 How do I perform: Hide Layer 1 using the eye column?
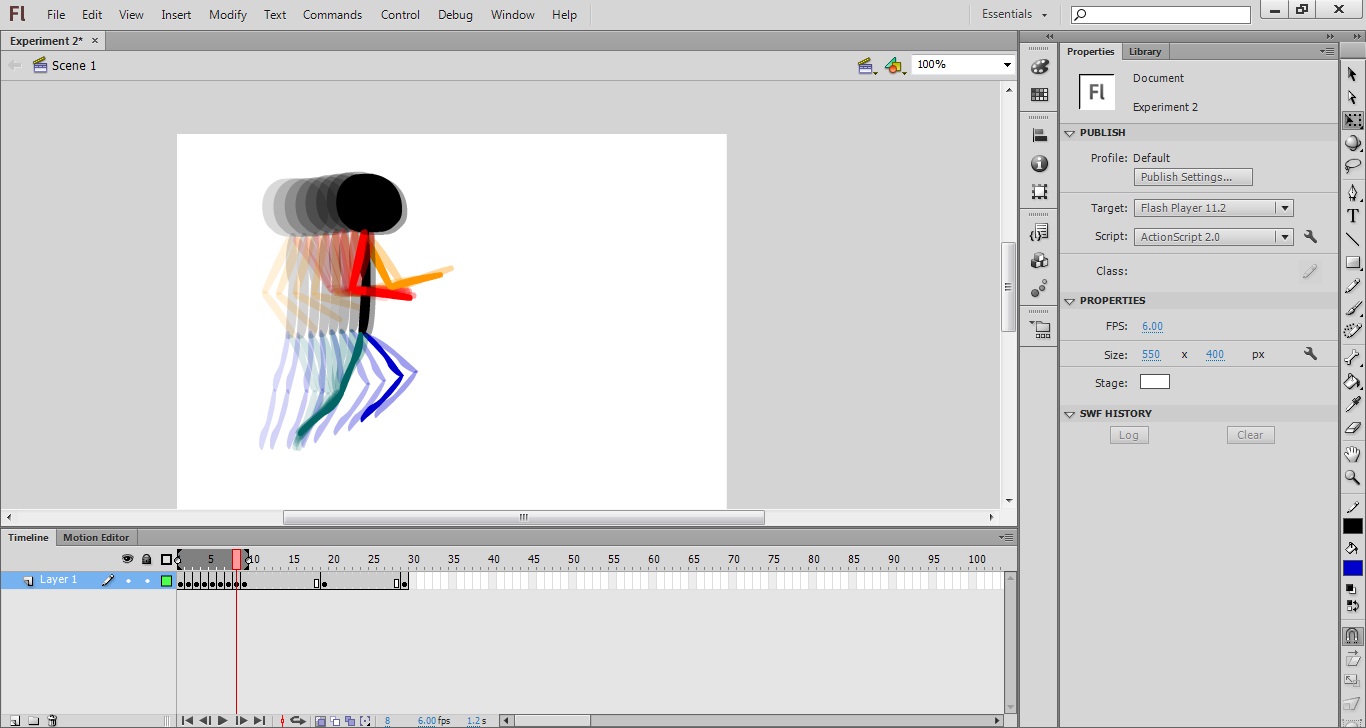[x=129, y=580]
